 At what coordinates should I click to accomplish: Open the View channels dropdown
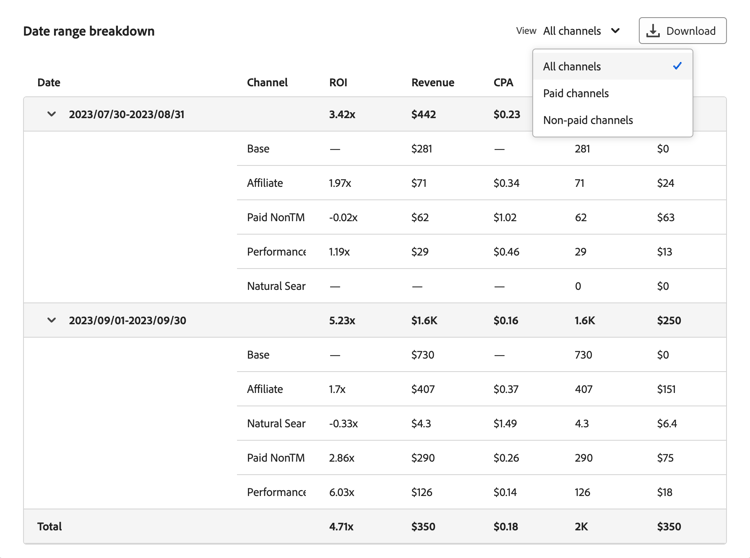tap(582, 31)
